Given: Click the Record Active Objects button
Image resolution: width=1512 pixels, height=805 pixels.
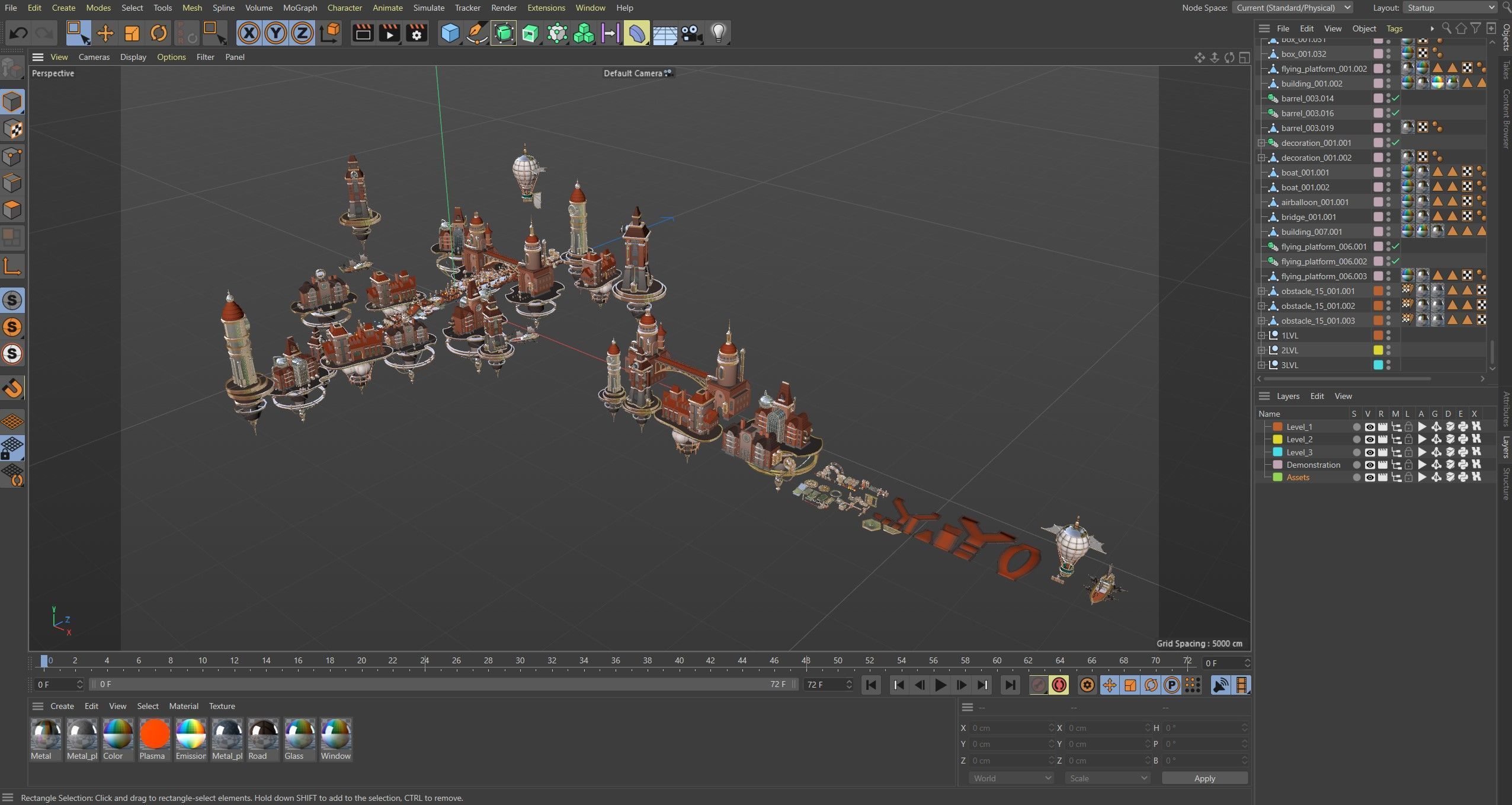Looking at the screenshot, I should (x=1038, y=685).
